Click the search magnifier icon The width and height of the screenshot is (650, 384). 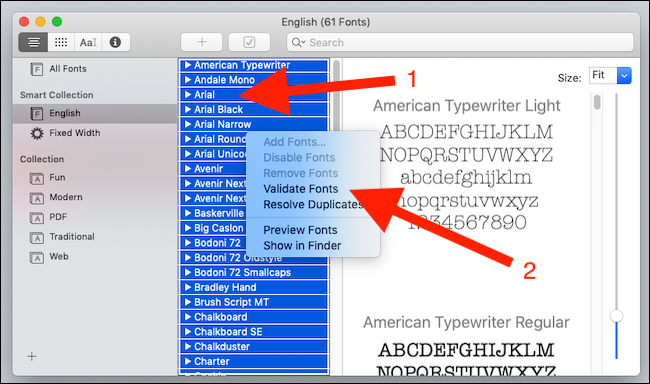(298, 42)
